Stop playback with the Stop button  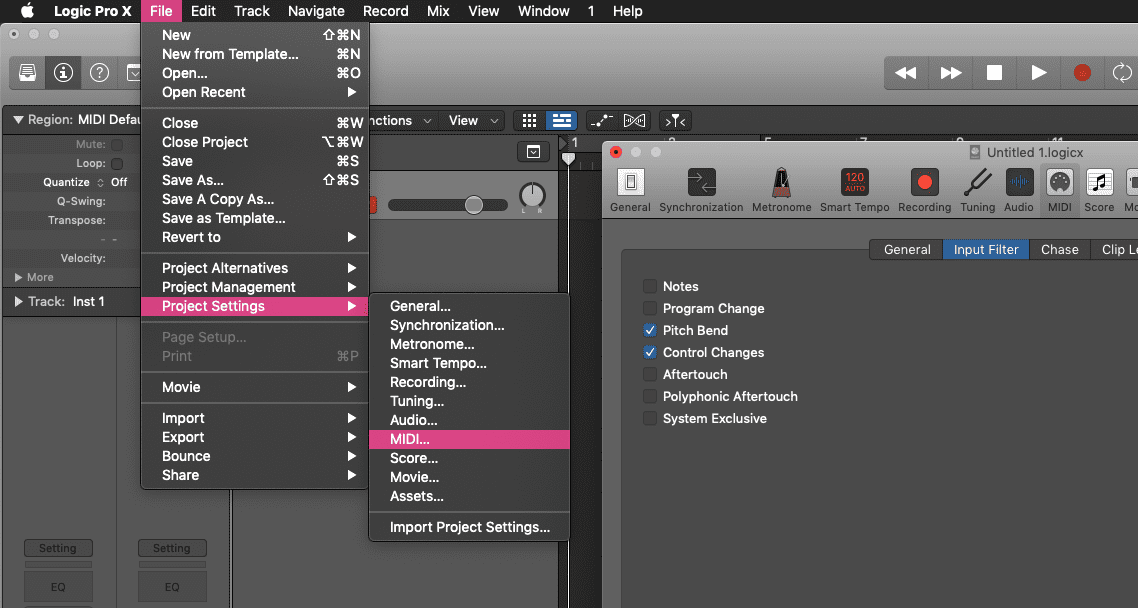[994, 73]
